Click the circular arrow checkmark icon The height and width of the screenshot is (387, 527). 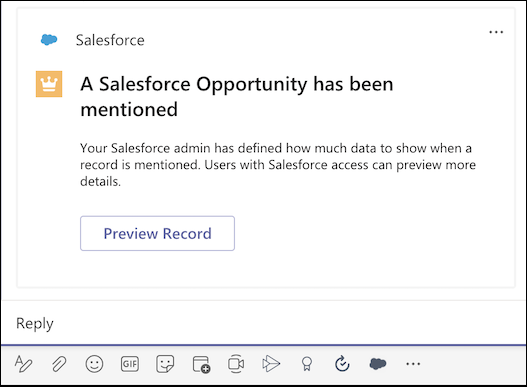[342, 363]
